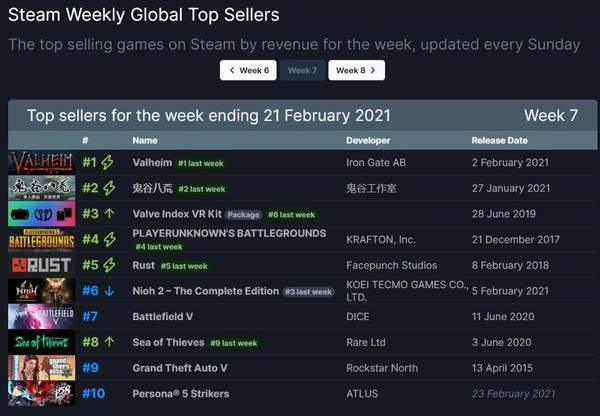Click the up arrow icon beside rank #3
This screenshot has width=600, height=416.
[x=108, y=214]
